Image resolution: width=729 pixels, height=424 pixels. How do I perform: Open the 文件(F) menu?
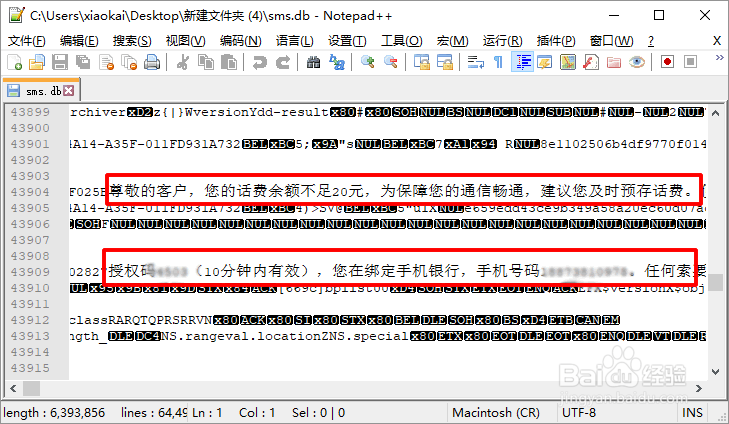click(x=27, y=41)
